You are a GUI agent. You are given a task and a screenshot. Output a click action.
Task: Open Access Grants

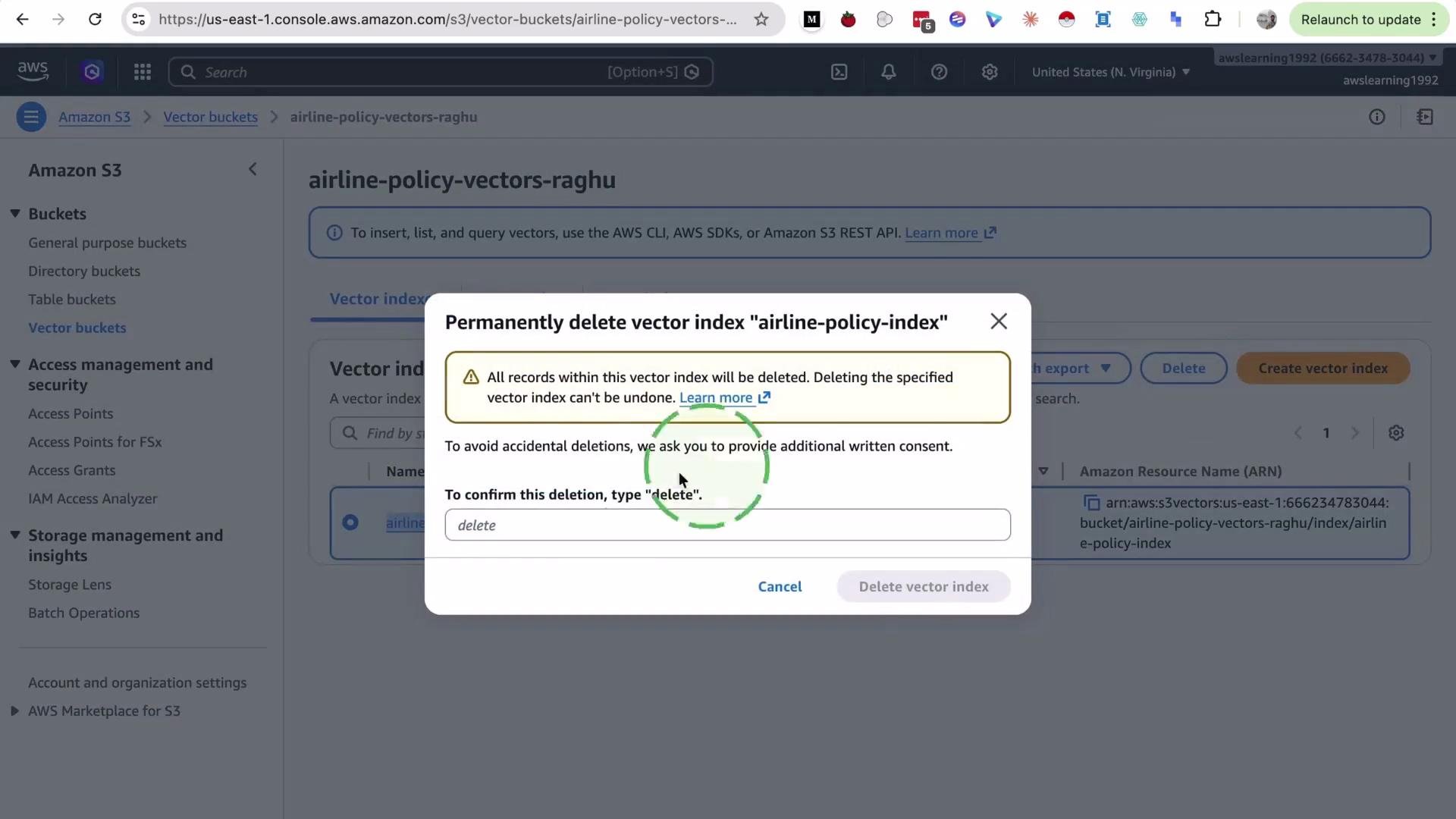72,470
